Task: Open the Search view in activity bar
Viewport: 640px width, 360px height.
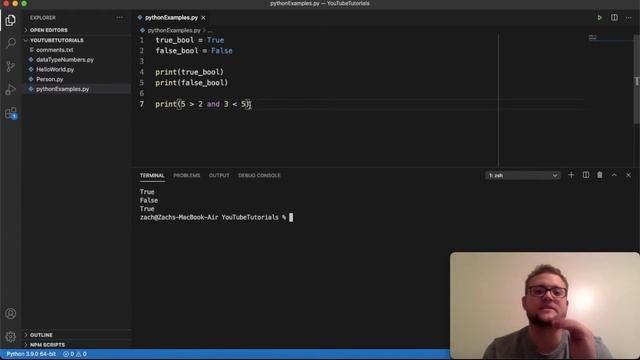Action: 11,43
